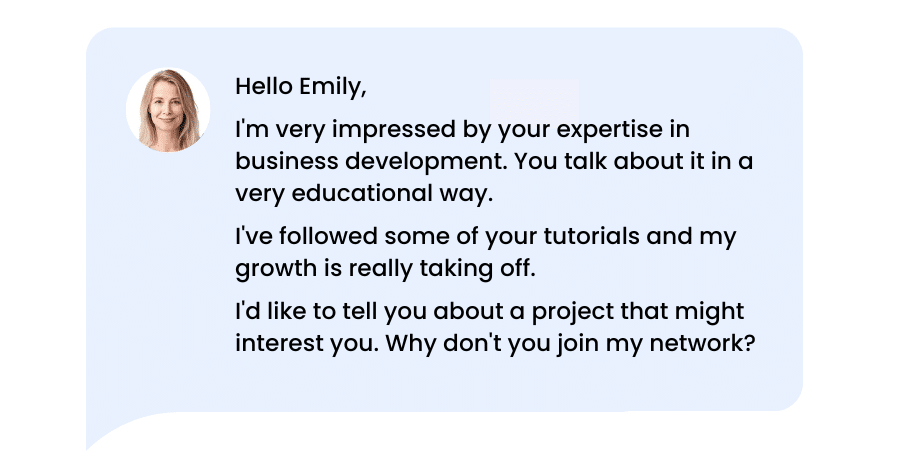Click the phrase 'business development'
The height and width of the screenshot is (474, 906).
pyautogui.click(x=371, y=161)
